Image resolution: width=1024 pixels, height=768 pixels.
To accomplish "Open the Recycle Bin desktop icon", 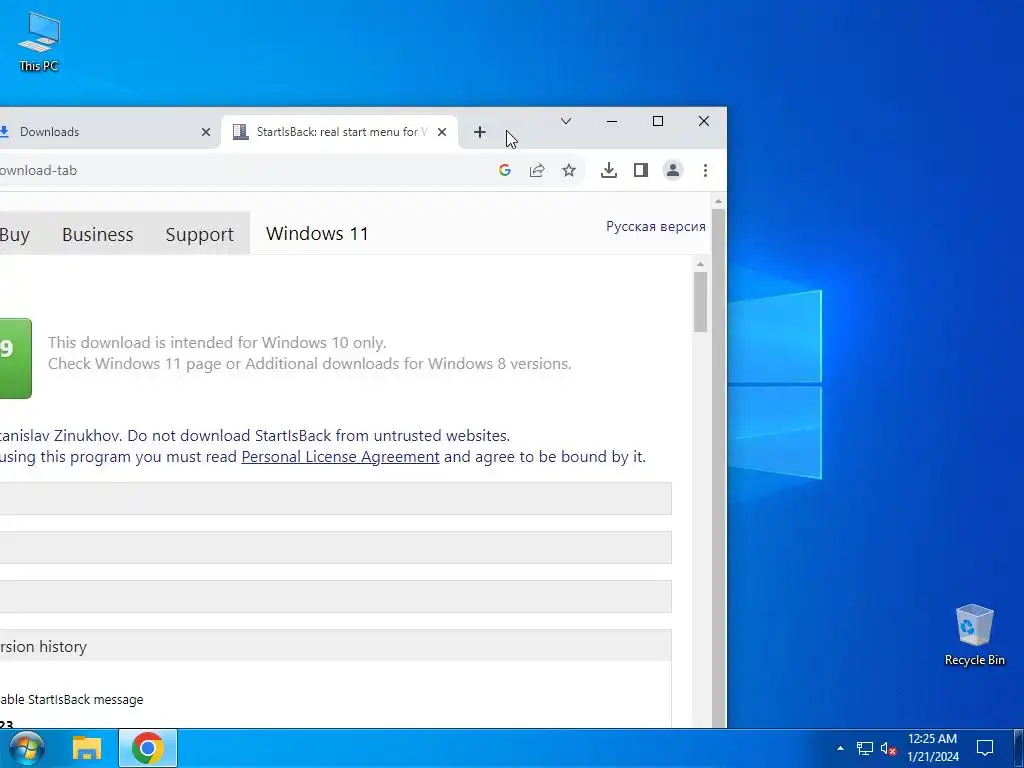I will (x=974, y=635).
